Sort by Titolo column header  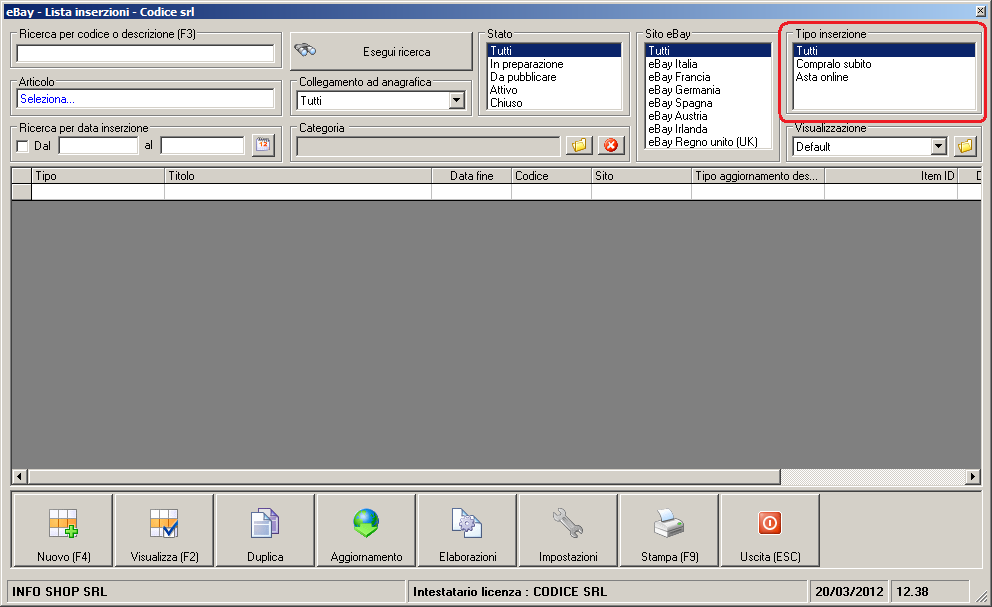click(x=298, y=176)
